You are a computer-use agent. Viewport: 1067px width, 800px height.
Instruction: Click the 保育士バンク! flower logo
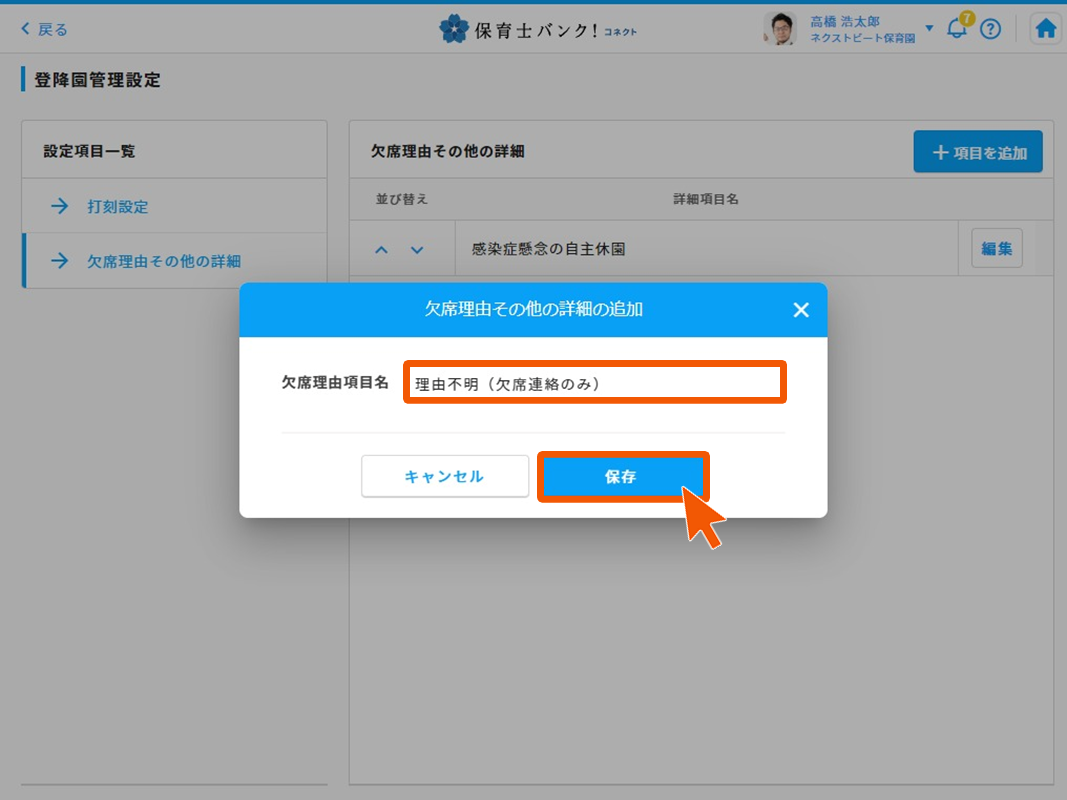tap(454, 29)
